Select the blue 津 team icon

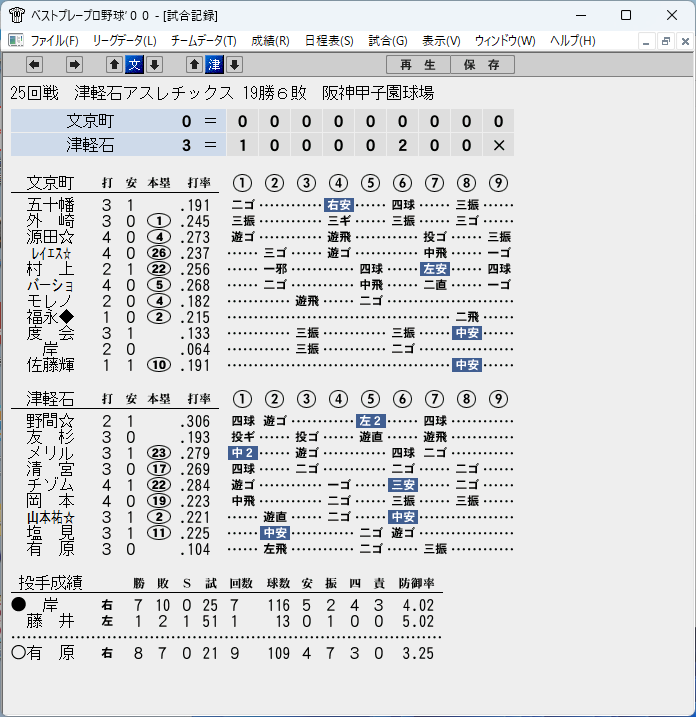(214, 64)
